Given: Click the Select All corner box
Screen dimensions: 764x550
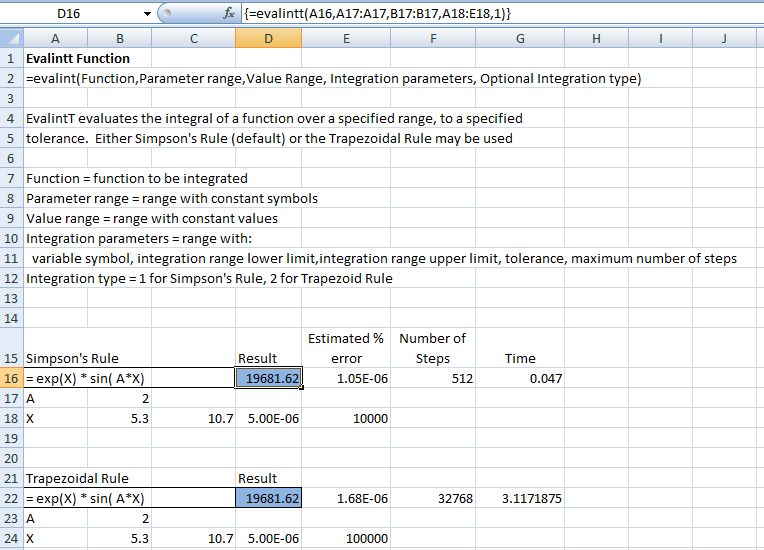Looking at the screenshot, I should 10,38.
